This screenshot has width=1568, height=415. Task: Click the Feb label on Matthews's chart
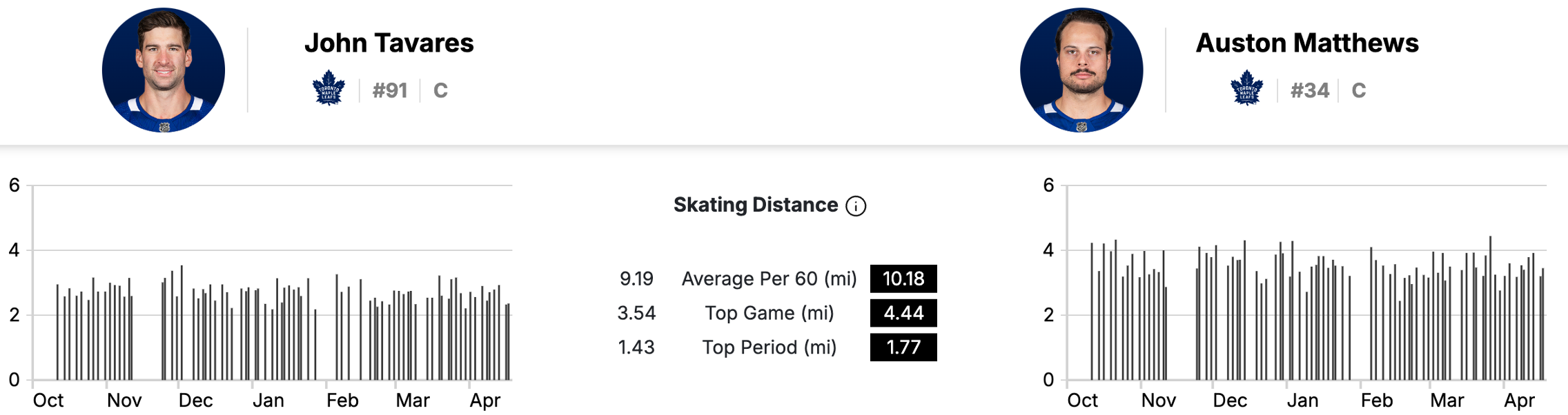1377,401
